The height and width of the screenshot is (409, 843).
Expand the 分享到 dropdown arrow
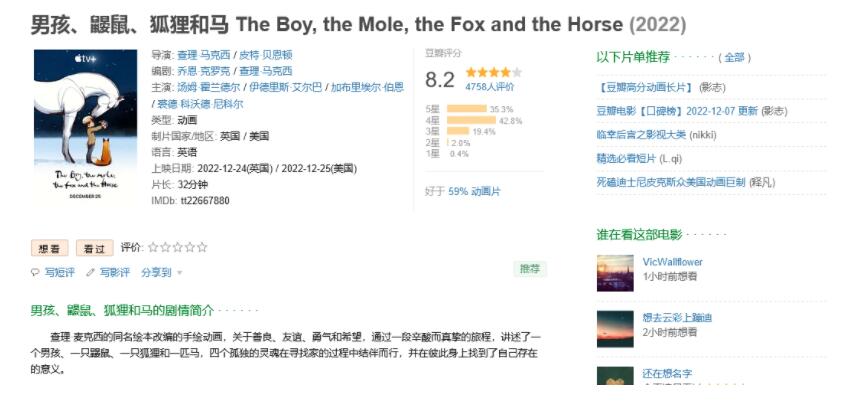(x=180, y=273)
